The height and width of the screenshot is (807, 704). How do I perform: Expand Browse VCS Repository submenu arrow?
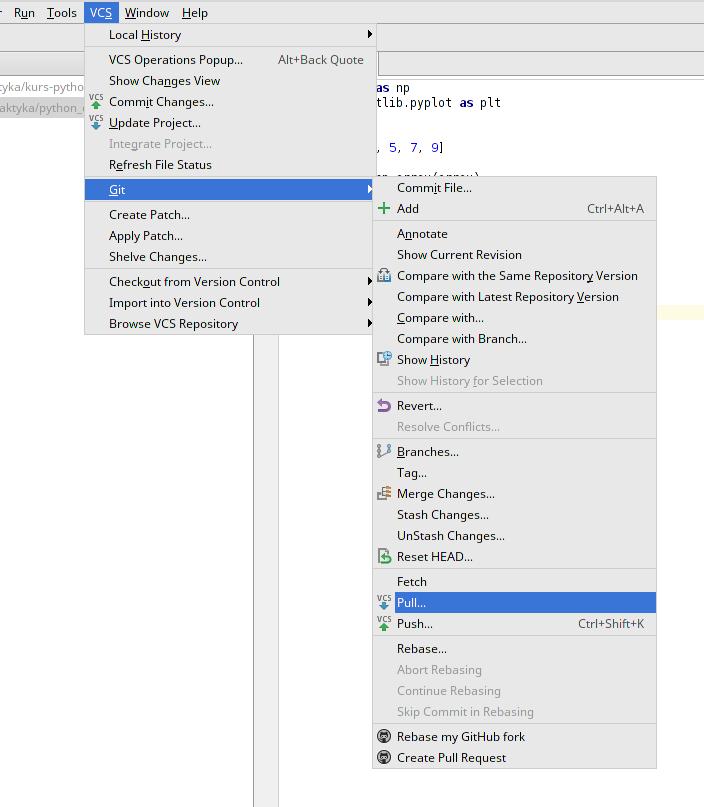click(x=369, y=323)
